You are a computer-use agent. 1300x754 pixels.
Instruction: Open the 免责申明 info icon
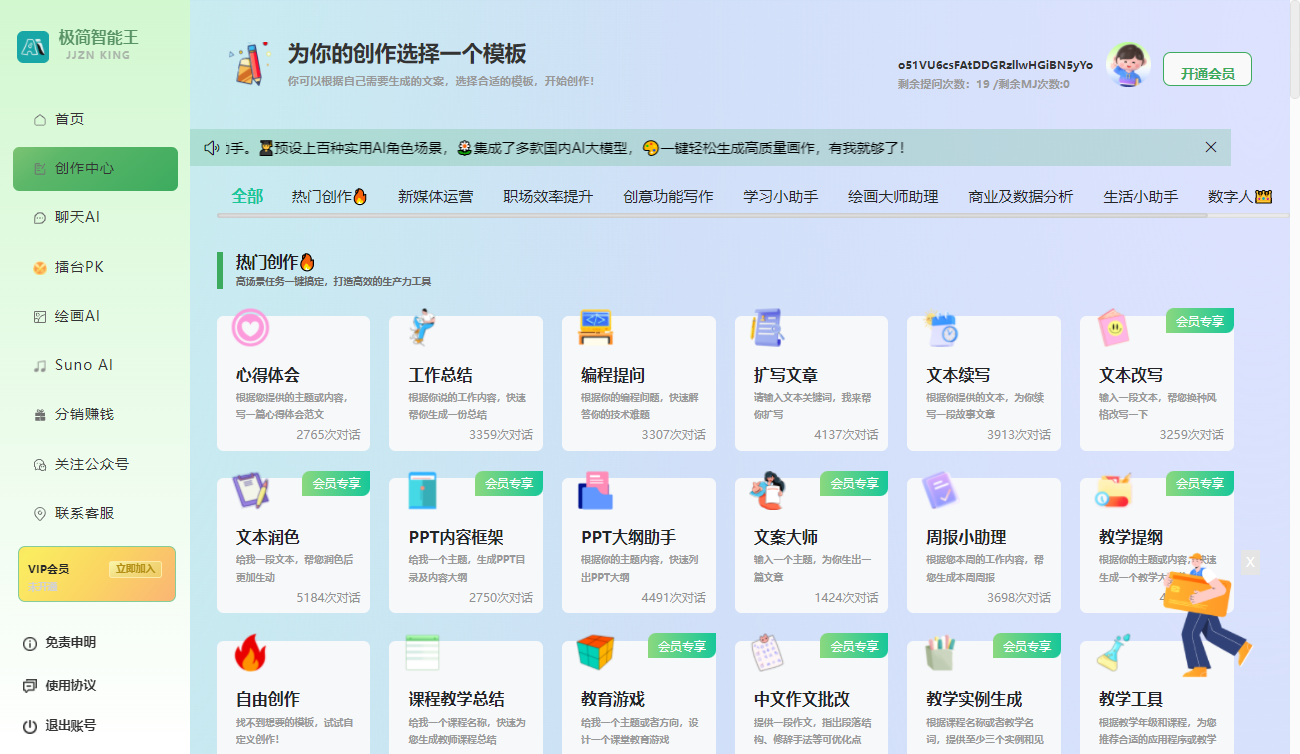click(x=30, y=643)
